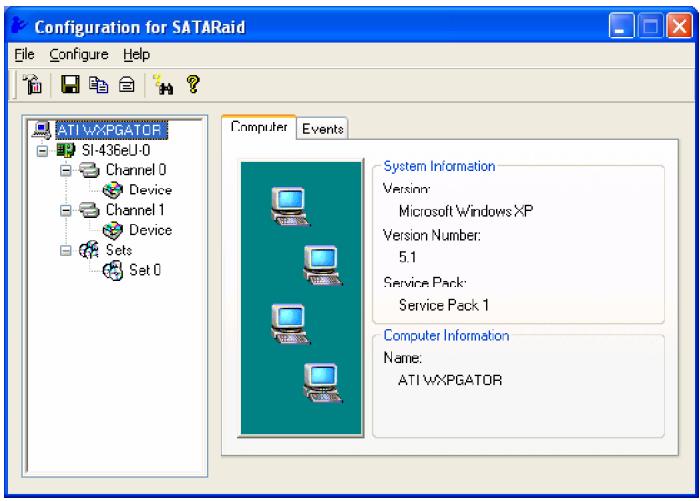Viewport: 700px width, 501px height.
Task: Select Device label under Channel 0
Action: pos(150,190)
